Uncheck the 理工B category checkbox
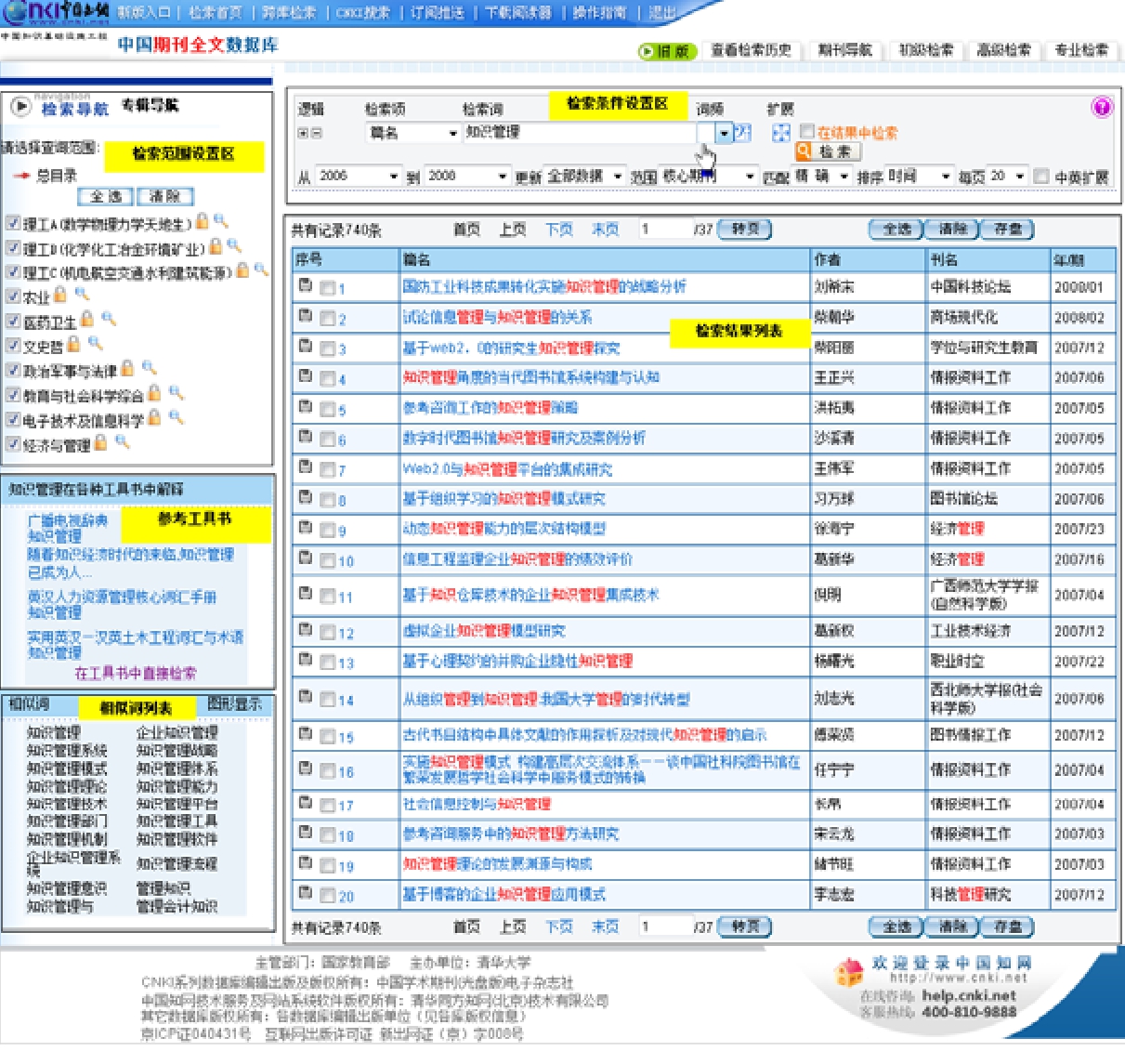Image resolution: width=1125 pixels, height=1064 pixels. point(13,247)
